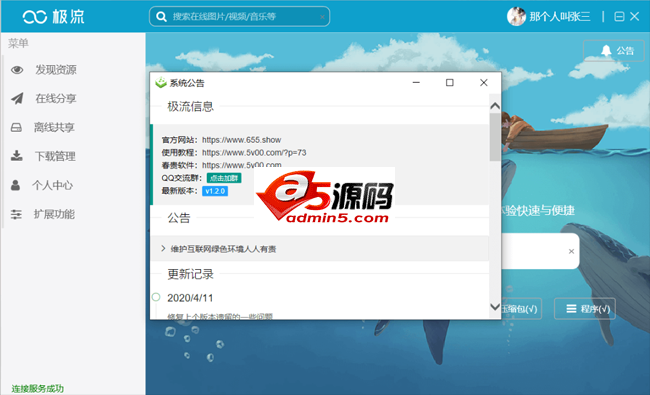Minimize the 极流 main window
This screenshot has height=395, width=650.
pyautogui.click(x=619, y=17)
